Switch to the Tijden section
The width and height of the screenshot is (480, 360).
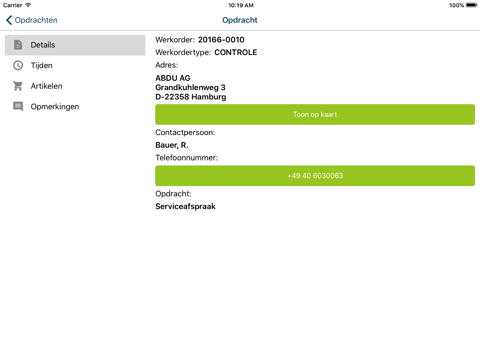click(x=75, y=65)
